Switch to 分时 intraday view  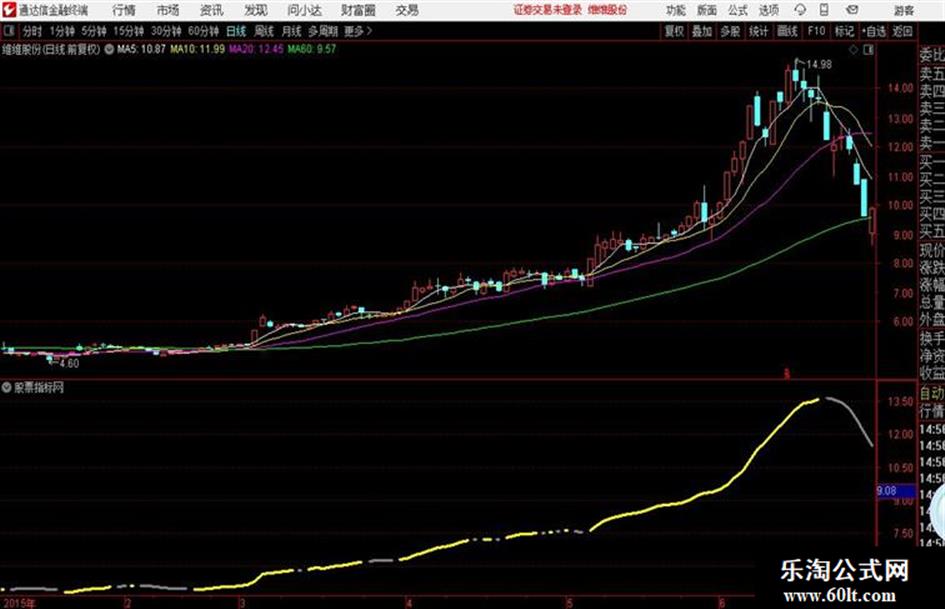click(x=32, y=31)
